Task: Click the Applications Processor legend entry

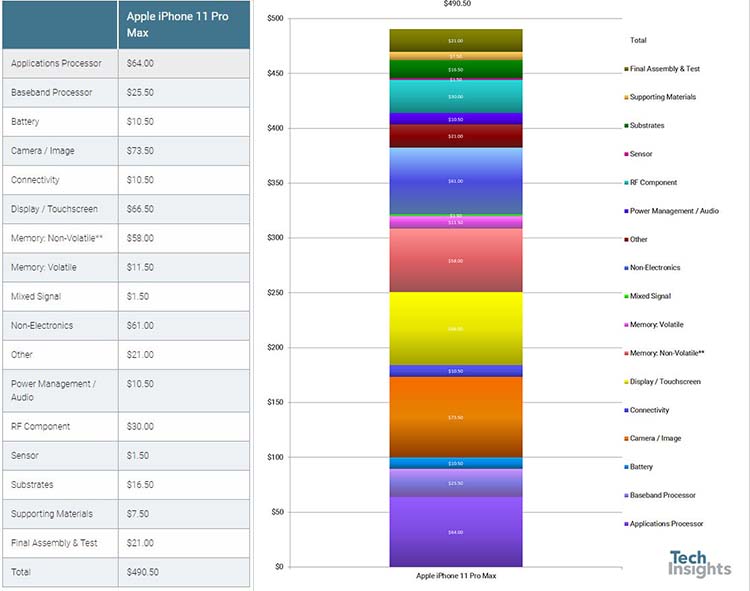Action: pos(664,524)
